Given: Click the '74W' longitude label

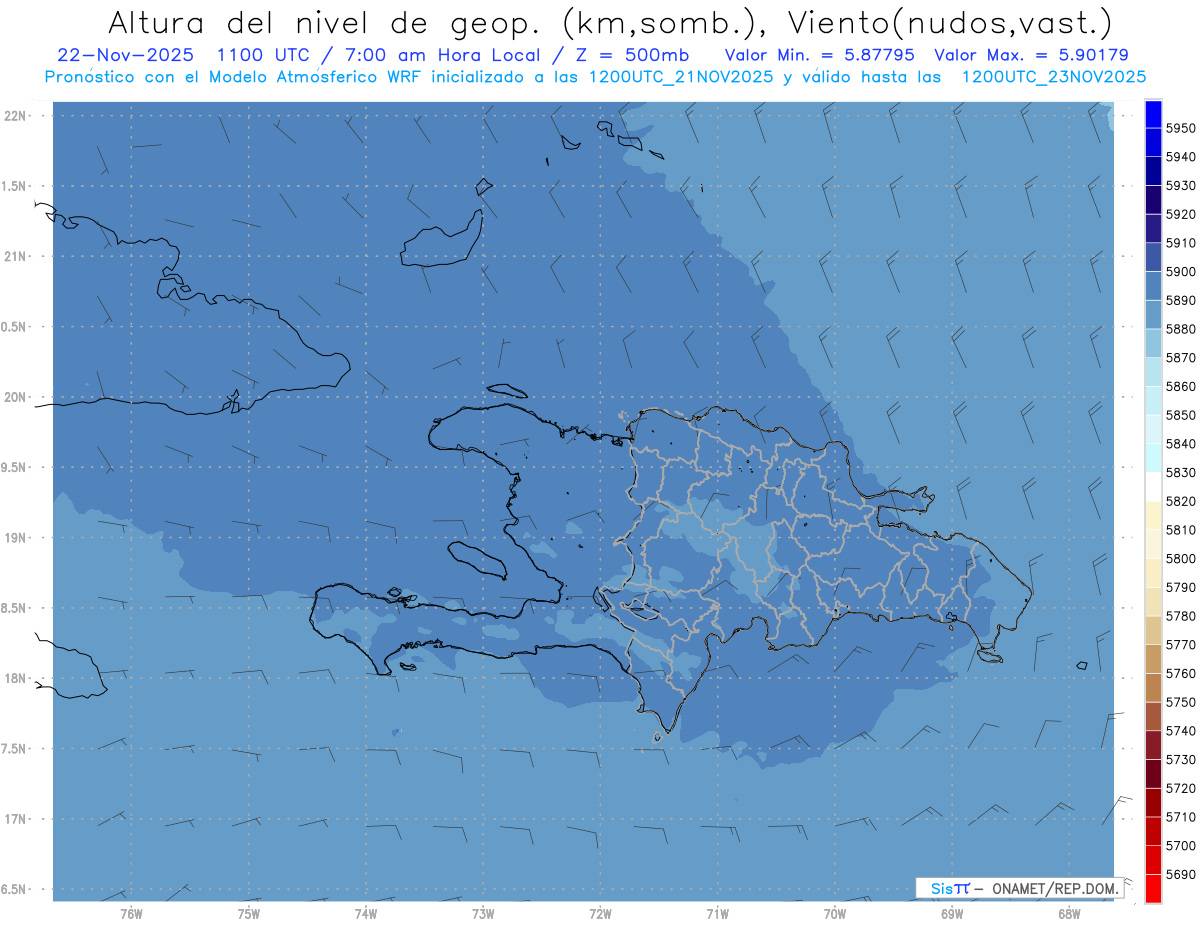Looking at the screenshot, I should click(365, 912).
